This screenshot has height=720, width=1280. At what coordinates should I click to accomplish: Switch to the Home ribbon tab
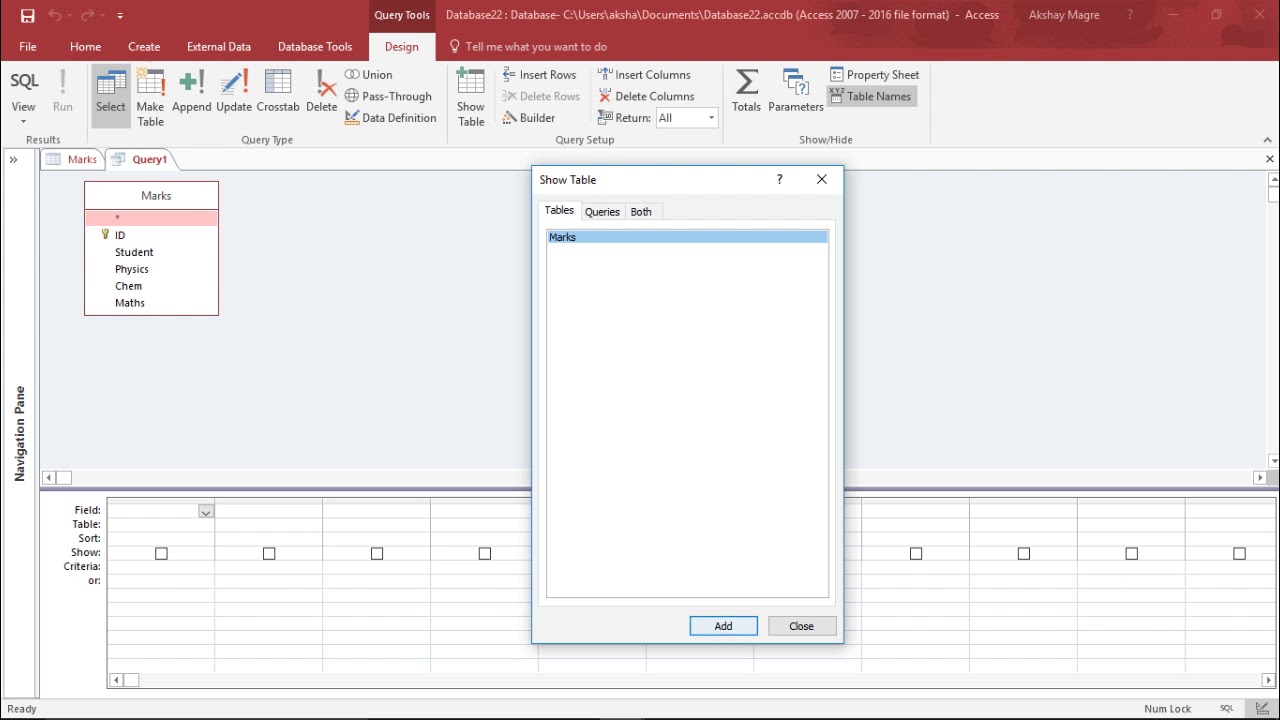pyautogui.click(x=85, y=47)
